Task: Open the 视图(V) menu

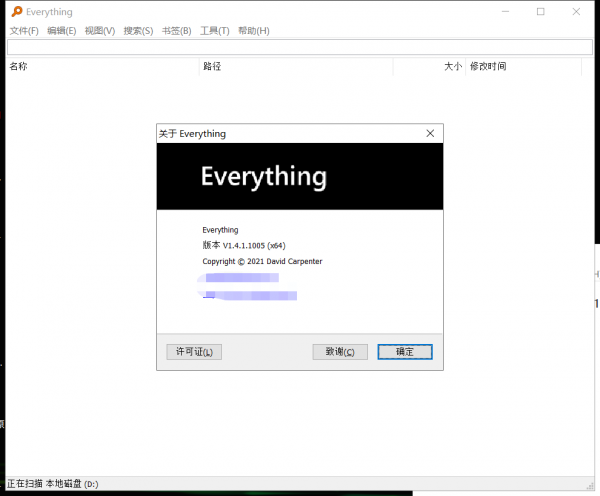Action: tap(100, 31)
